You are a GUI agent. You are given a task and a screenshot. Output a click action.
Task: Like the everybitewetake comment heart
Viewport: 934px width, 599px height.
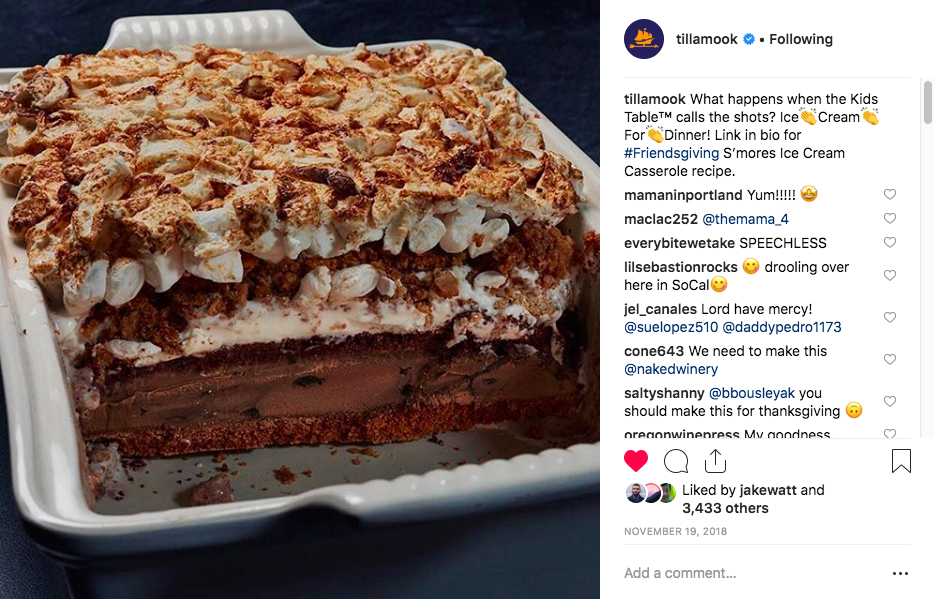click(890, 242)
